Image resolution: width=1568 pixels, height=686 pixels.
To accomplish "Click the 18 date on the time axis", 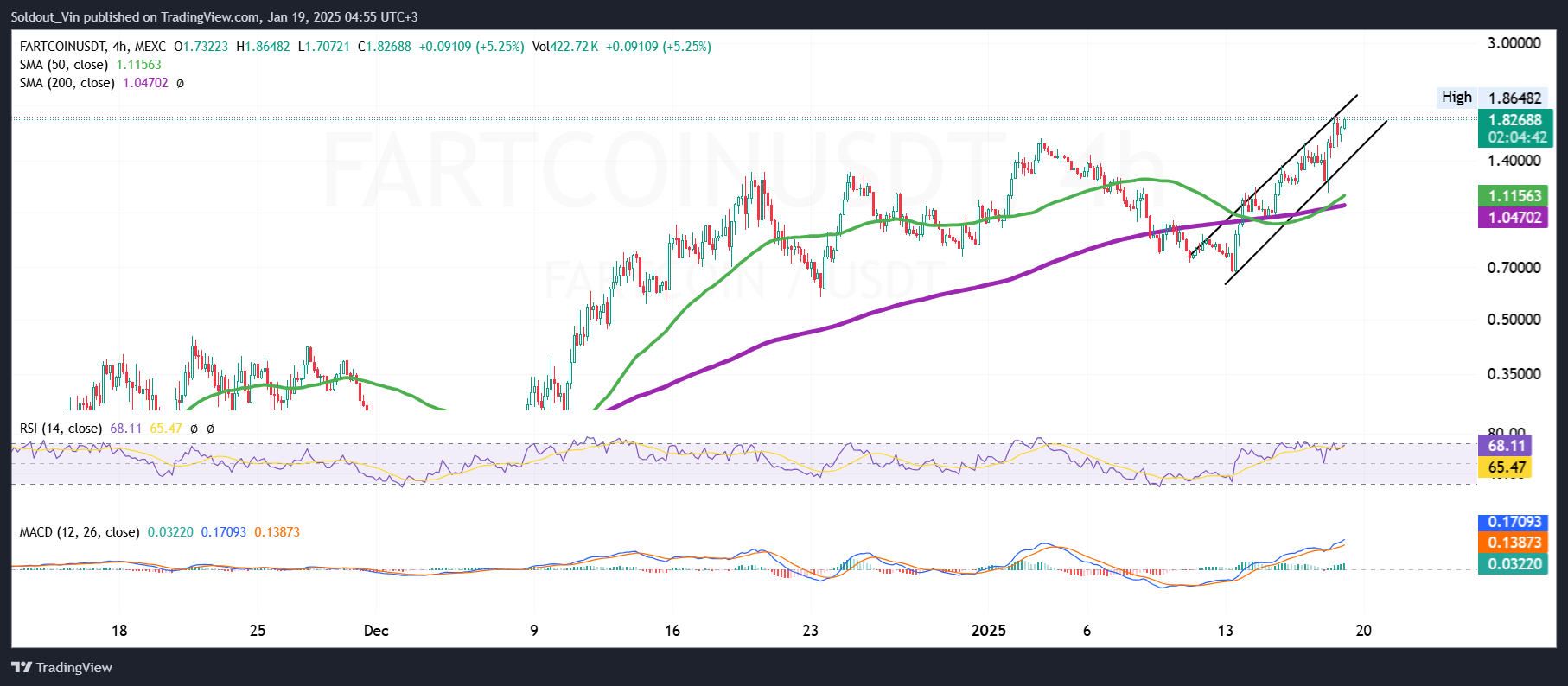I will 119,631.
